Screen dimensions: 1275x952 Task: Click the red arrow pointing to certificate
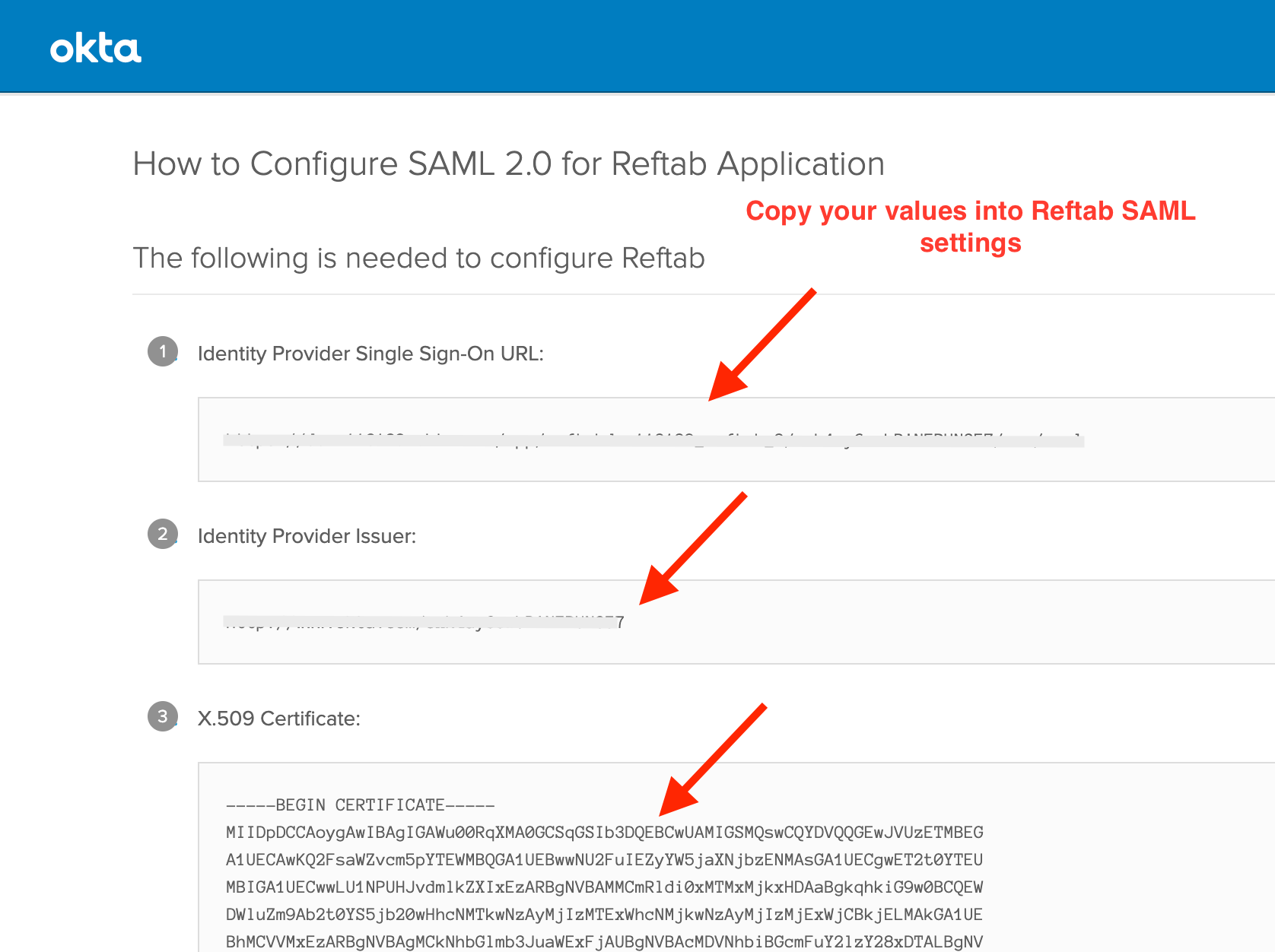click(x=713, y=760)
